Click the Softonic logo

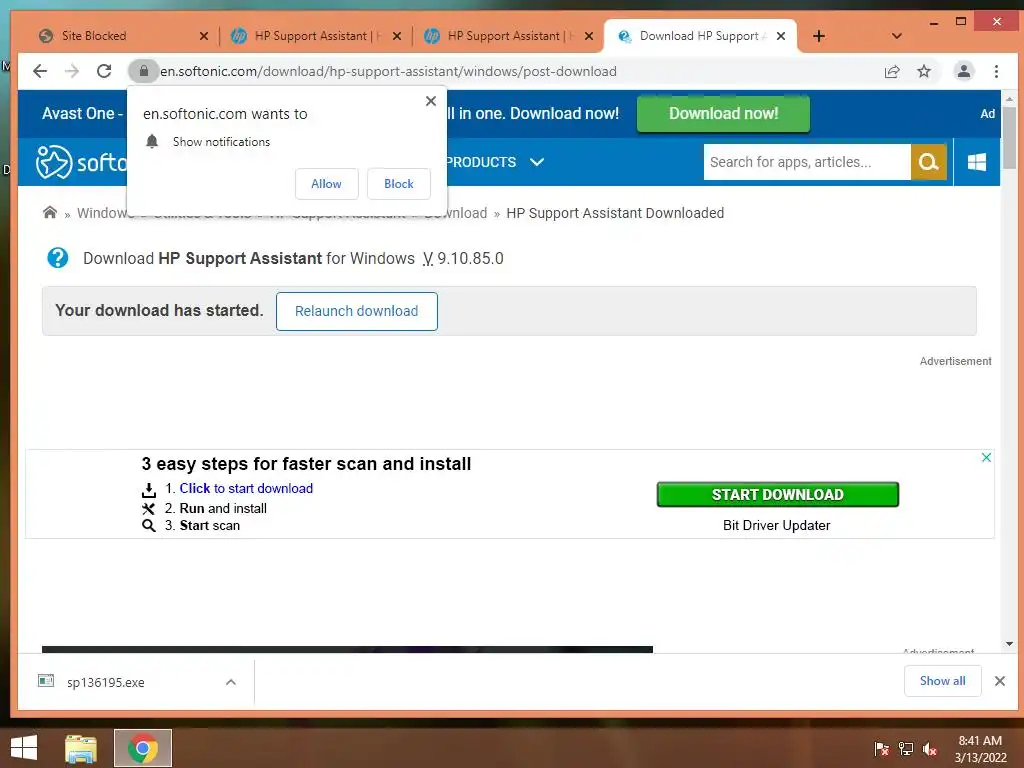click(81, 162)
